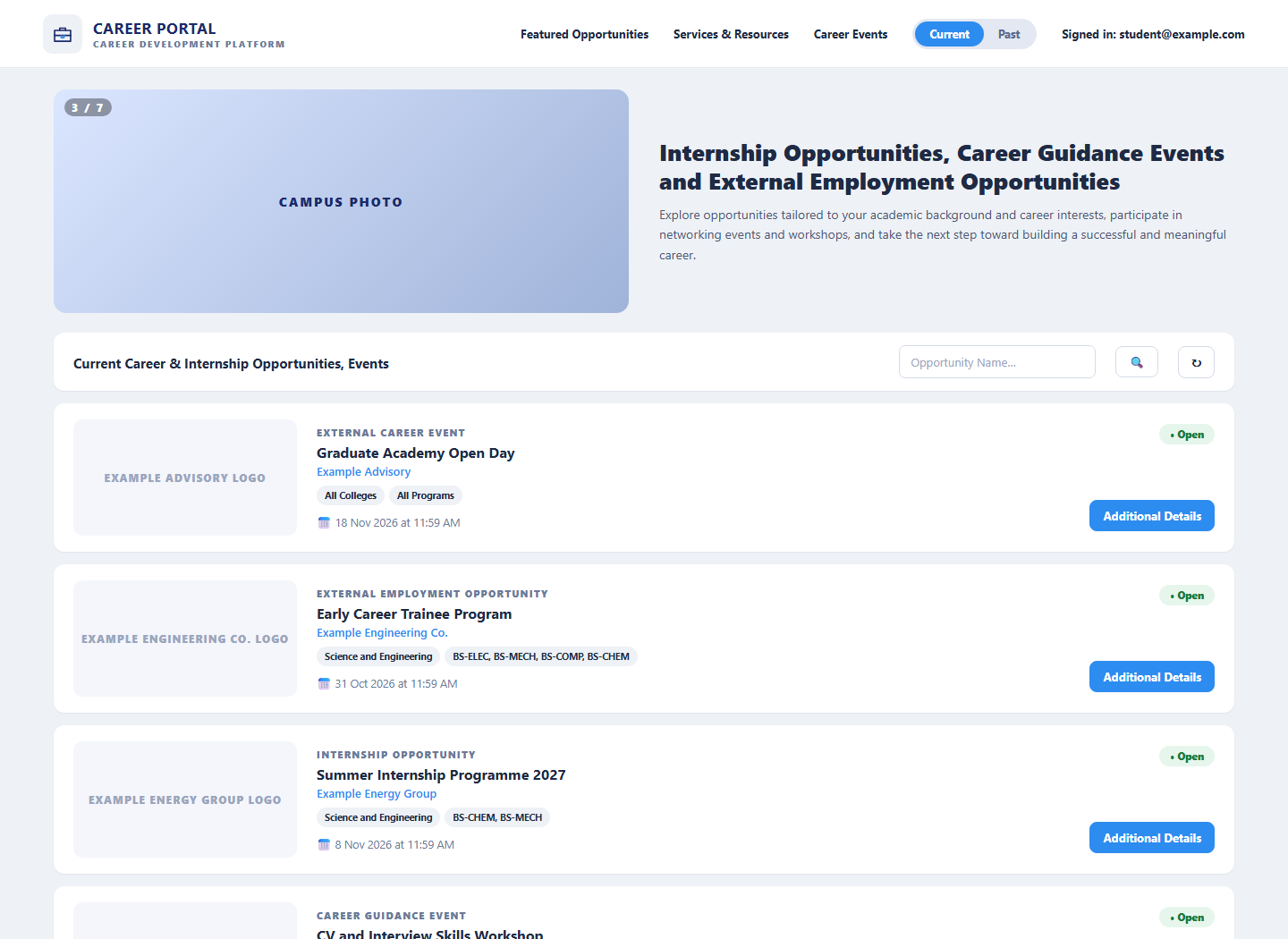Screen dimensions: 1288x939
Task: Click the Example Advisory logo thumbnail
Action: 185,478
